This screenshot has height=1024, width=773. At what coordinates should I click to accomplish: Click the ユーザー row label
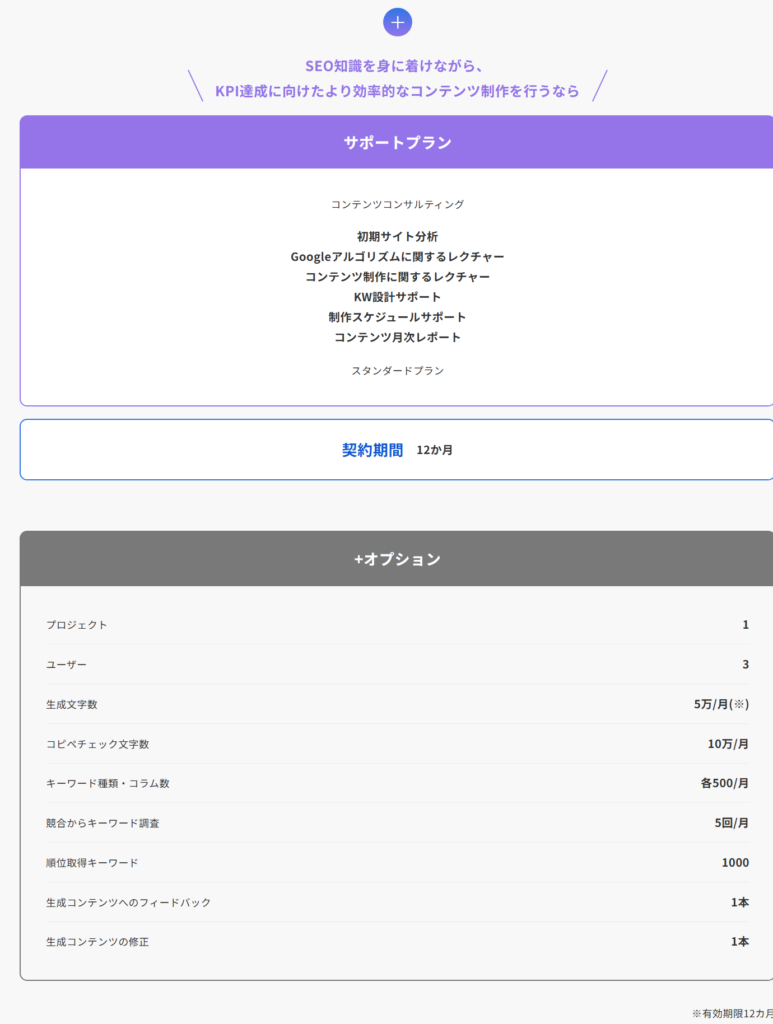66,665
